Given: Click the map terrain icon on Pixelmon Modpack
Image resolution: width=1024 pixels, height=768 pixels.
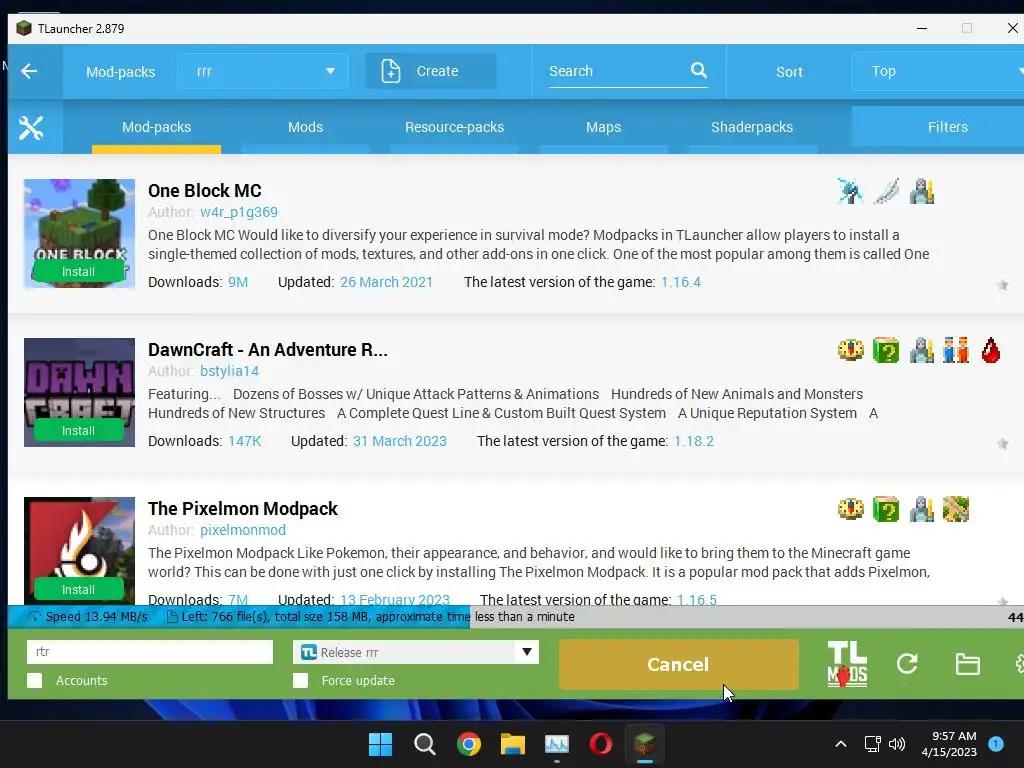Looking at the screenshot, I should (956, 509).
